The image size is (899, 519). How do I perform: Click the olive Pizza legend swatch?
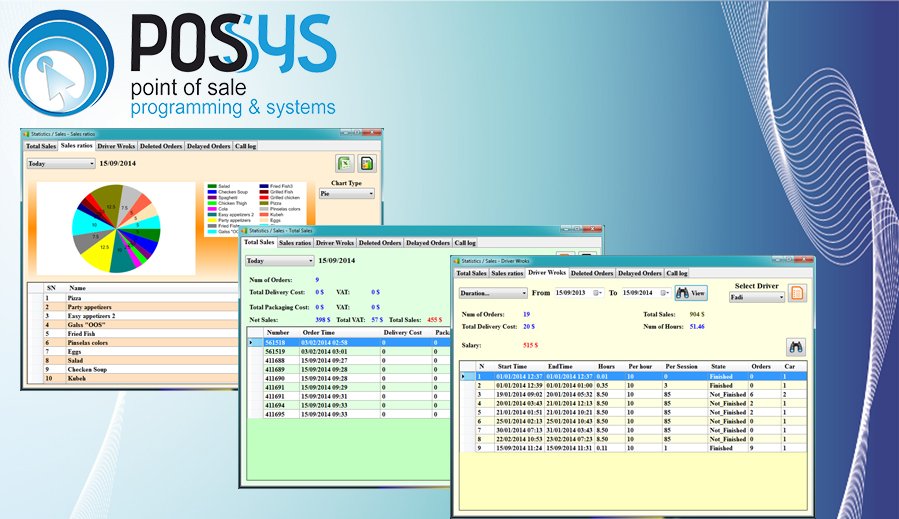[x=264, y=204]
